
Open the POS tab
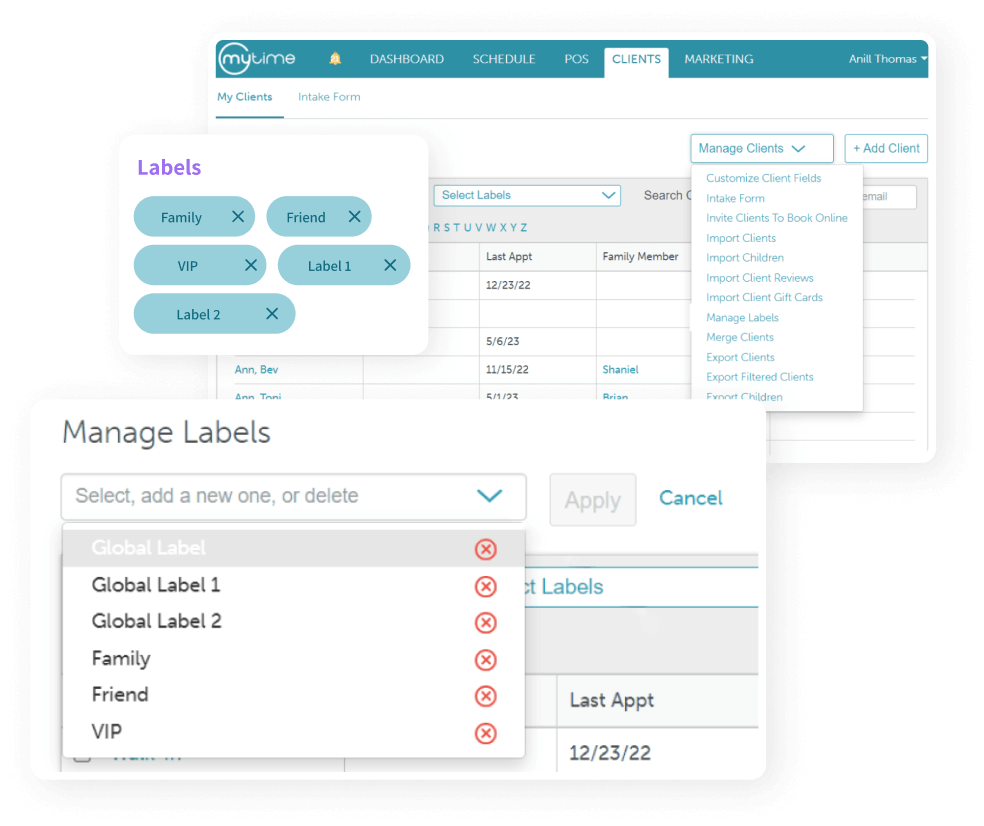(576, 59)
